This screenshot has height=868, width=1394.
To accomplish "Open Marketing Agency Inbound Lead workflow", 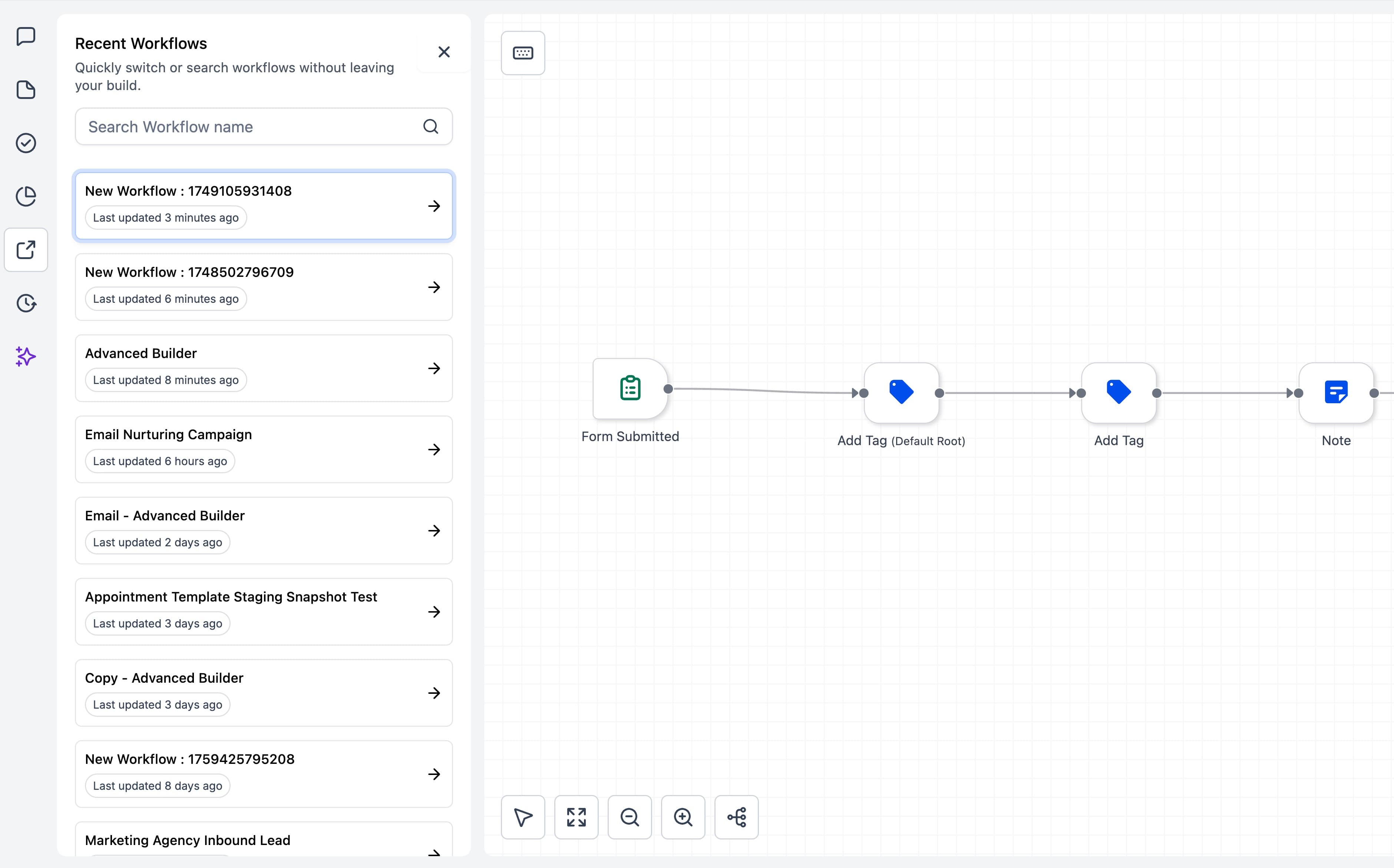I will point(264,839).
